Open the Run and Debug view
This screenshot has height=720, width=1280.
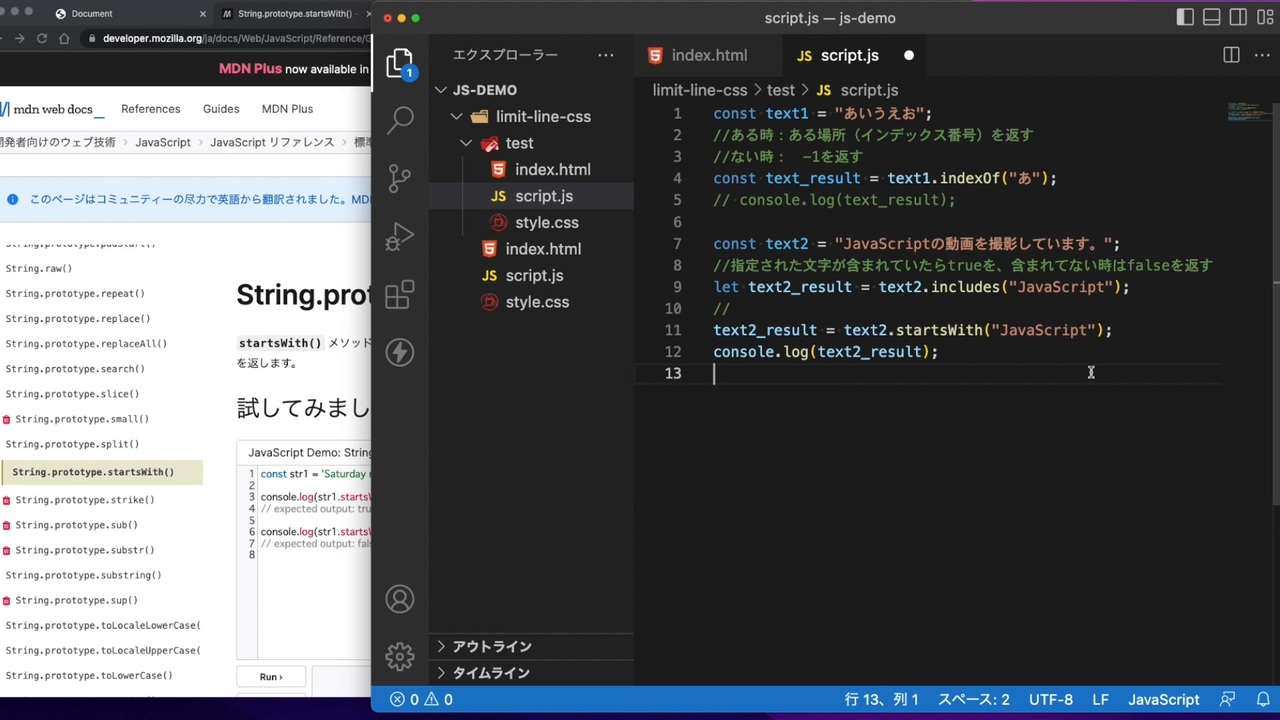tap(399, 236)
